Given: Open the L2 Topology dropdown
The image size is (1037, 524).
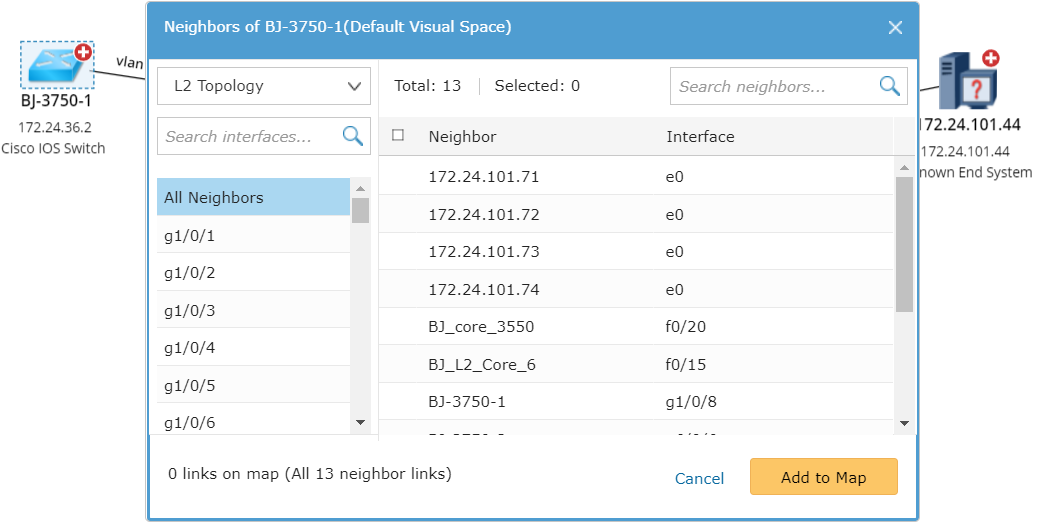Looking at the screenshot, I should [x=264, y=86].
